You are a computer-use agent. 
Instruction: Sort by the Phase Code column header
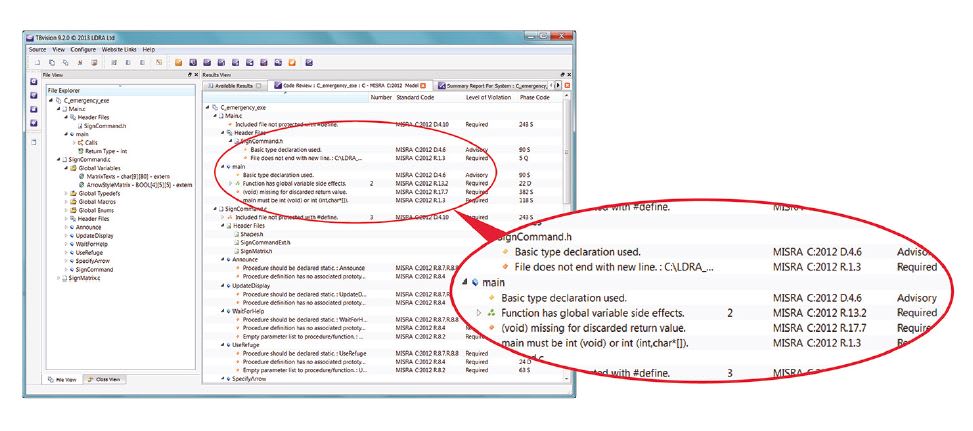point(534,97)
